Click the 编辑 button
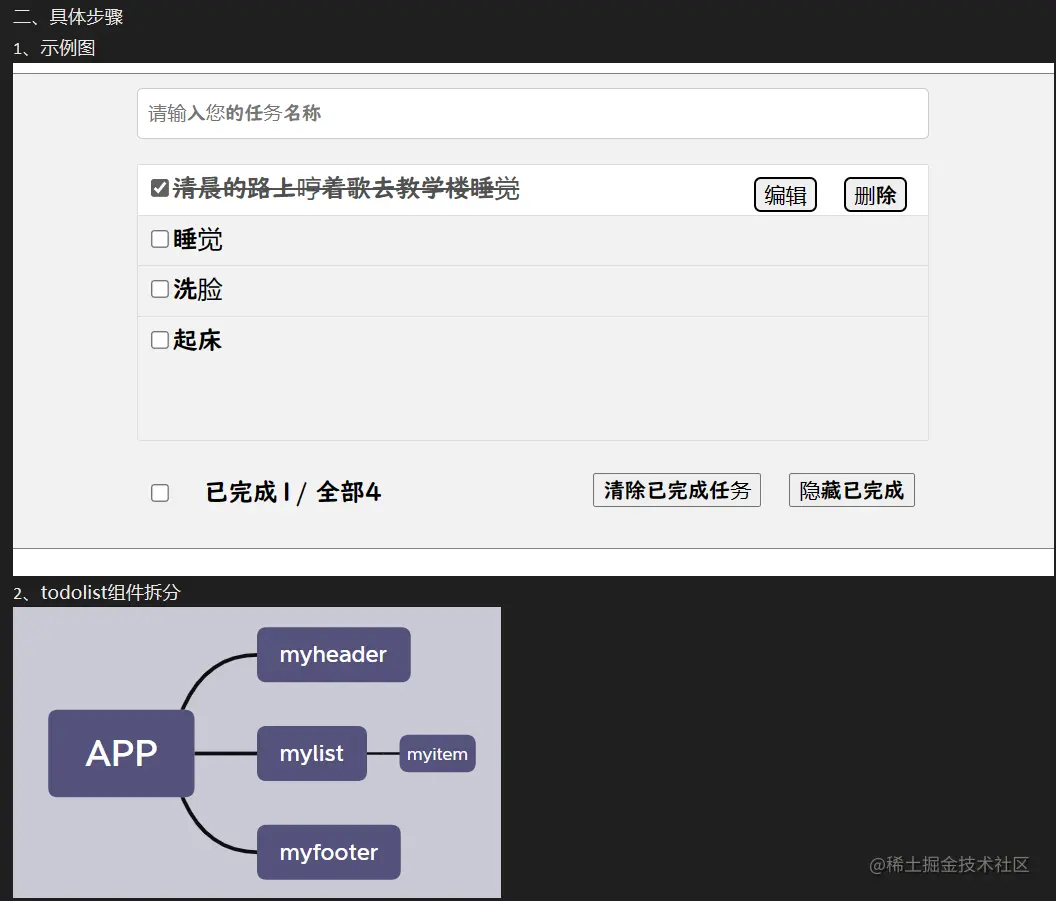The height and width of the screenshot is (901, 1056). pyautogui.click(x=785, y=195)
